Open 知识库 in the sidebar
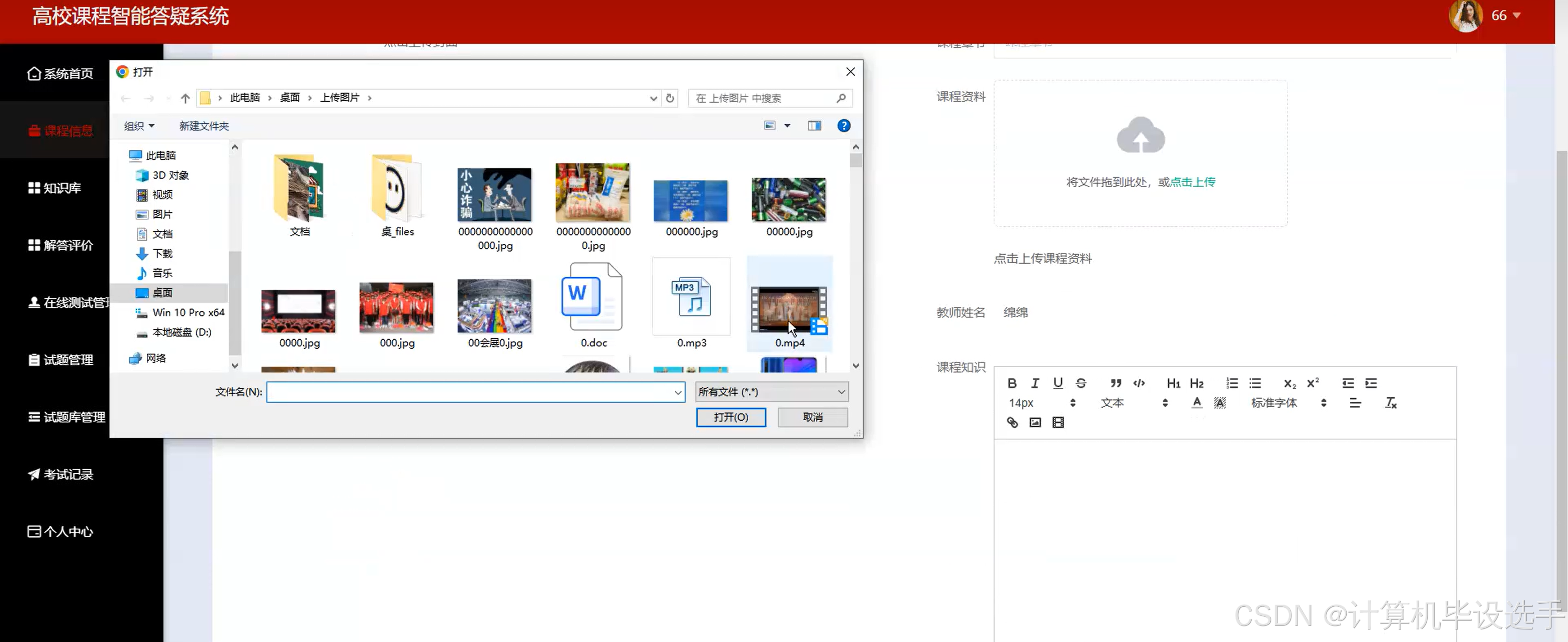 [x=61, y=188]
